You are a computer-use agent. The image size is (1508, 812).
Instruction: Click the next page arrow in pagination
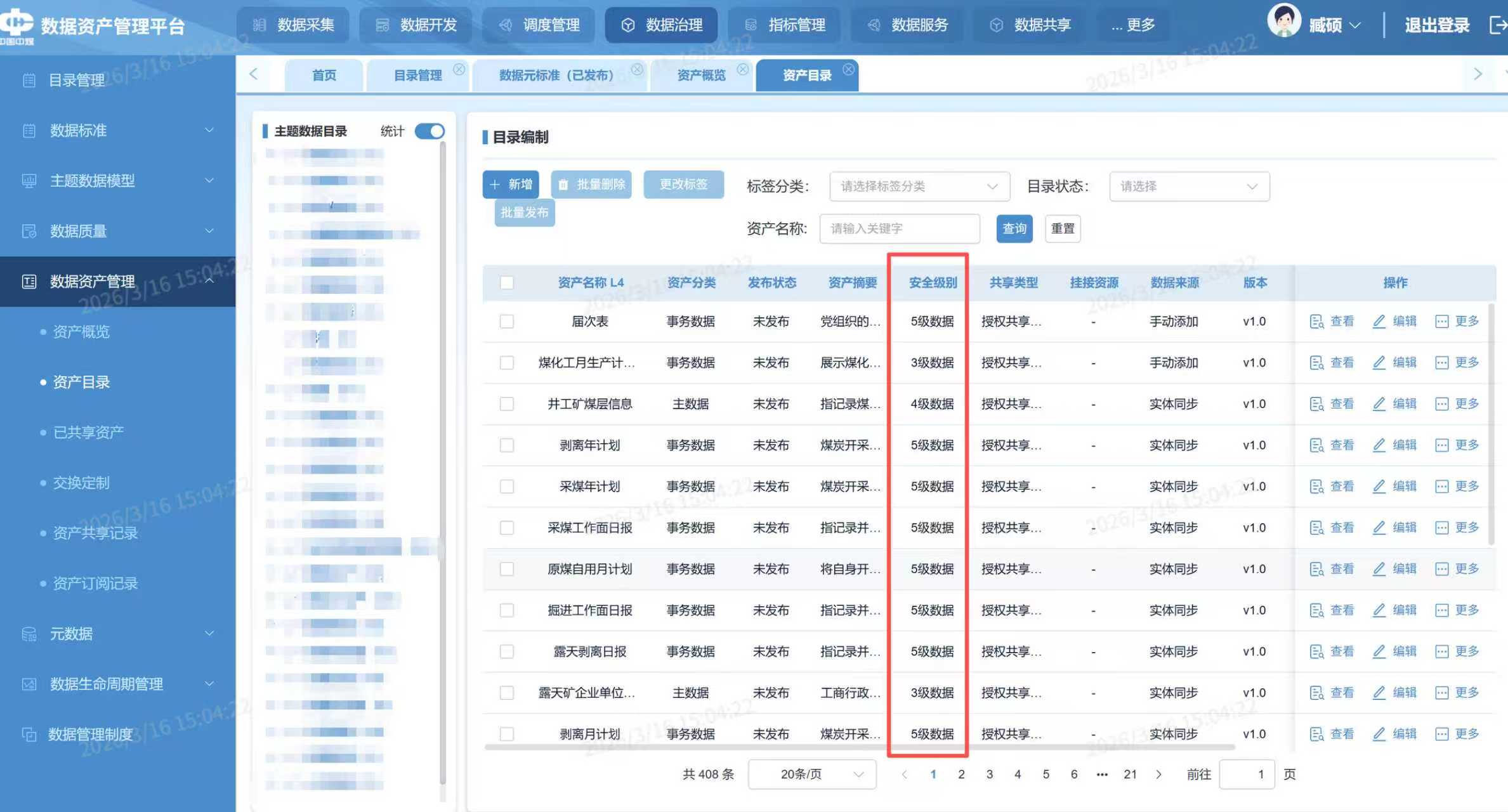click(x=1158, y=774)
